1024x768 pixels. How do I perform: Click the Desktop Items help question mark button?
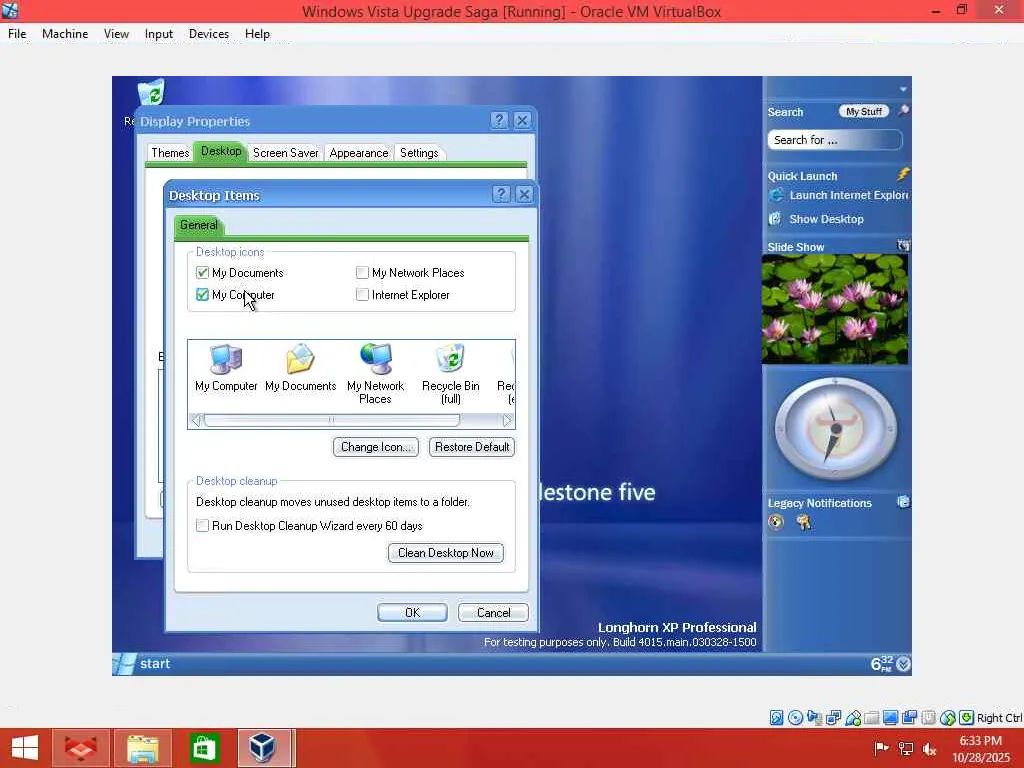tap(501, 194)
